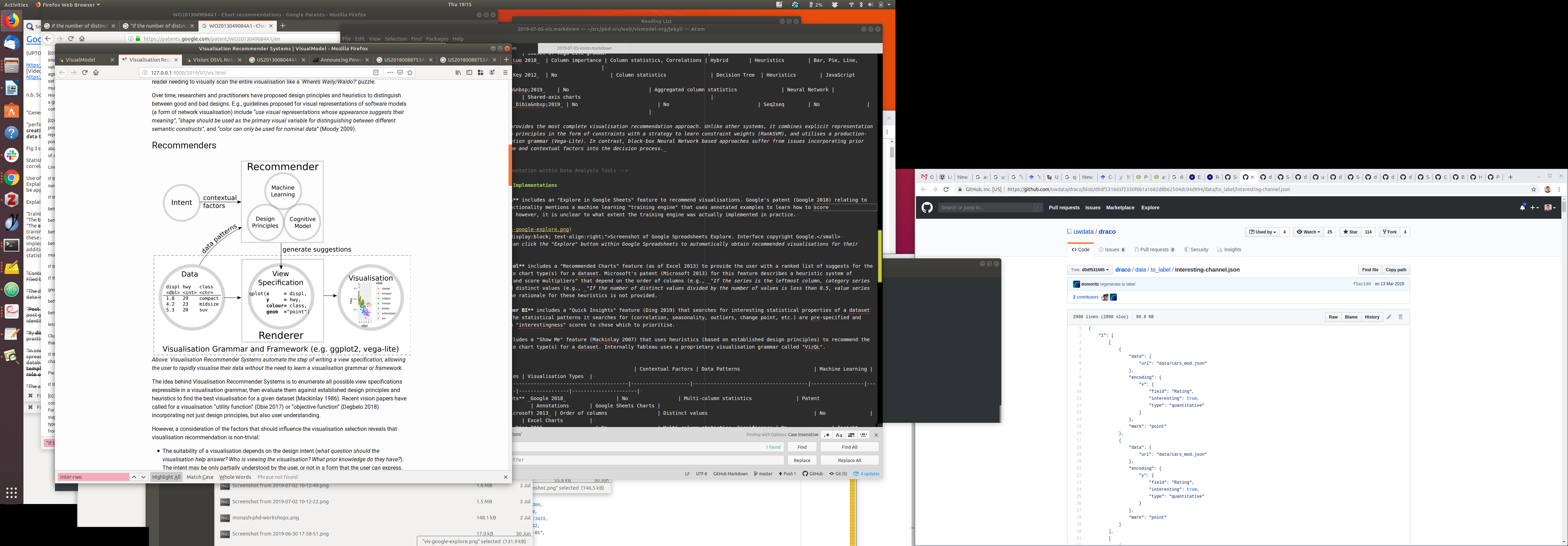Open the GitHub notifications bell
Screen dimensions: 1568x546
click(1522, 208)
